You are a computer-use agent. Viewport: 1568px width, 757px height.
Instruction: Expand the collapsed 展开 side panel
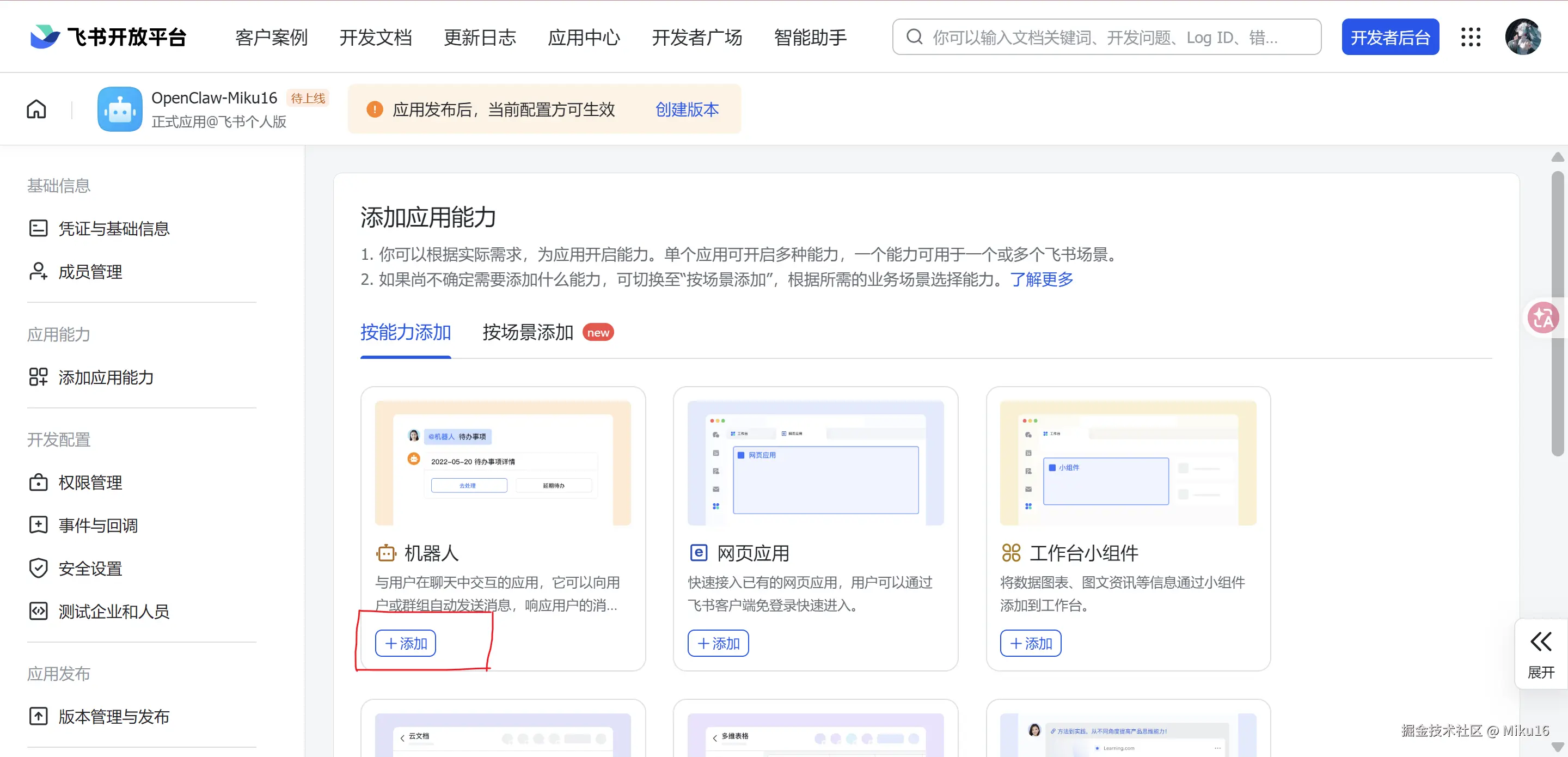[x=1541, y=654]
